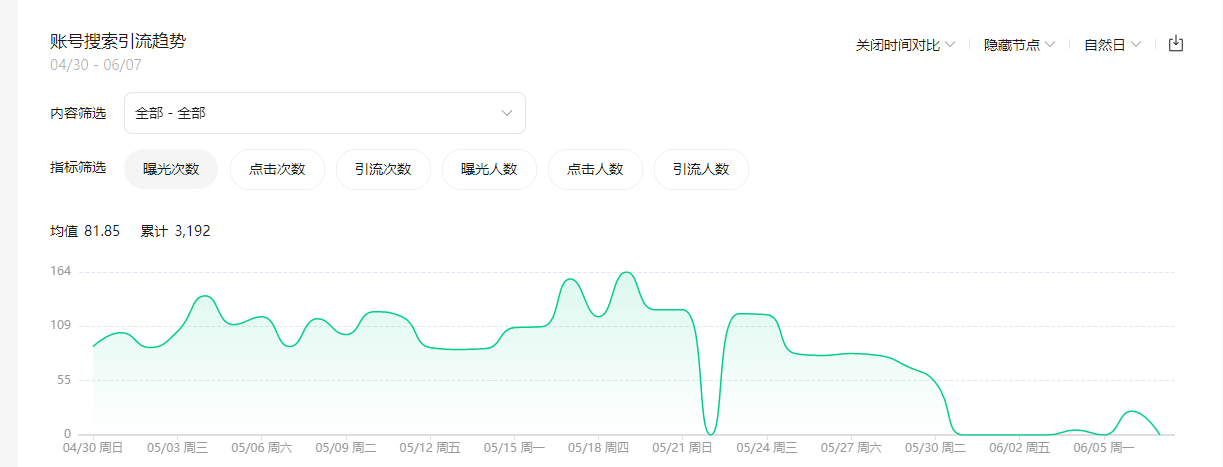Open the 关闭时间对比 dropdown
The height and width of the screenshot is (467, 1223).
coord(905,45)
